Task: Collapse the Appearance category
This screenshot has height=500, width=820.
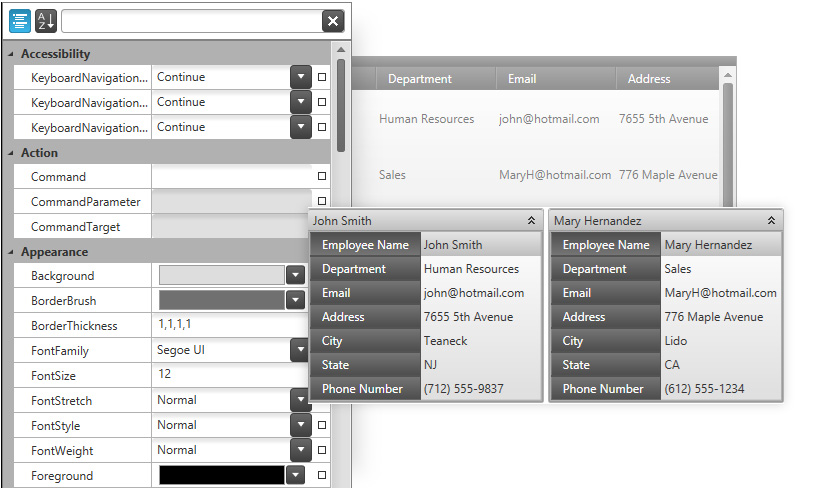Action: point(11,252)
